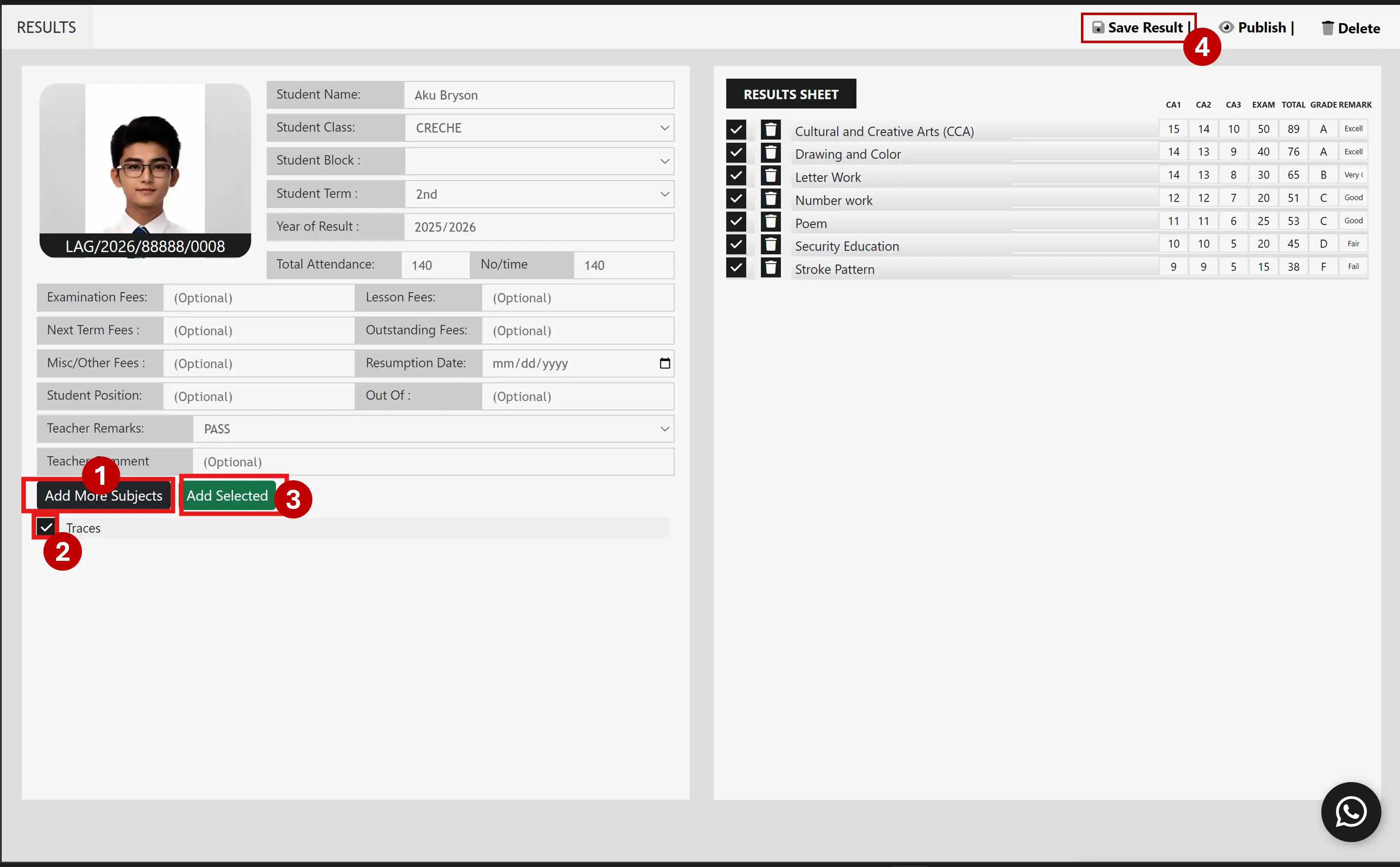Click trash icon for Security Education

point(771,244)
